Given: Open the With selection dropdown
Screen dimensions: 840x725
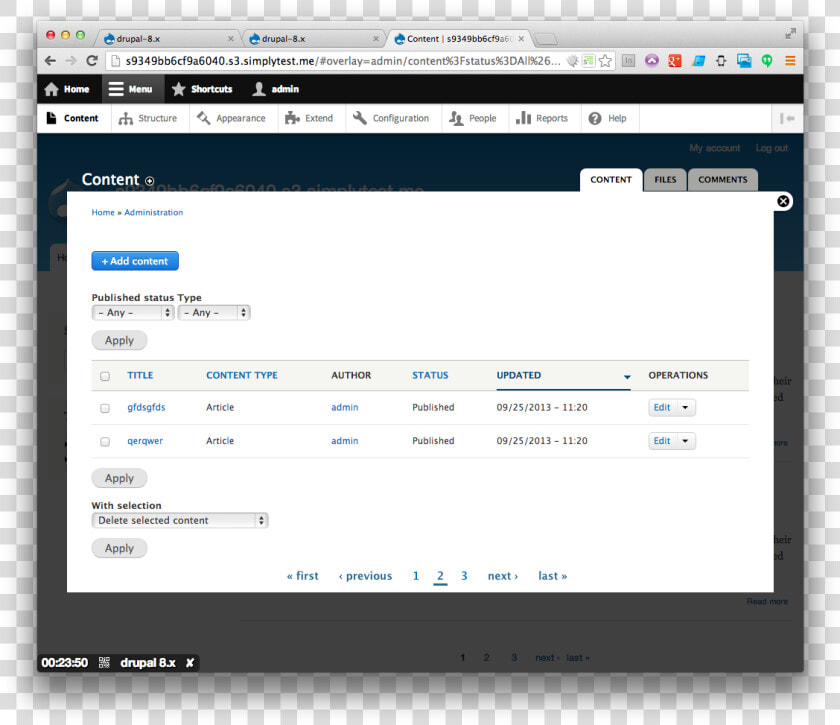Looking at the screenshot, I should (x=180, y=520).
